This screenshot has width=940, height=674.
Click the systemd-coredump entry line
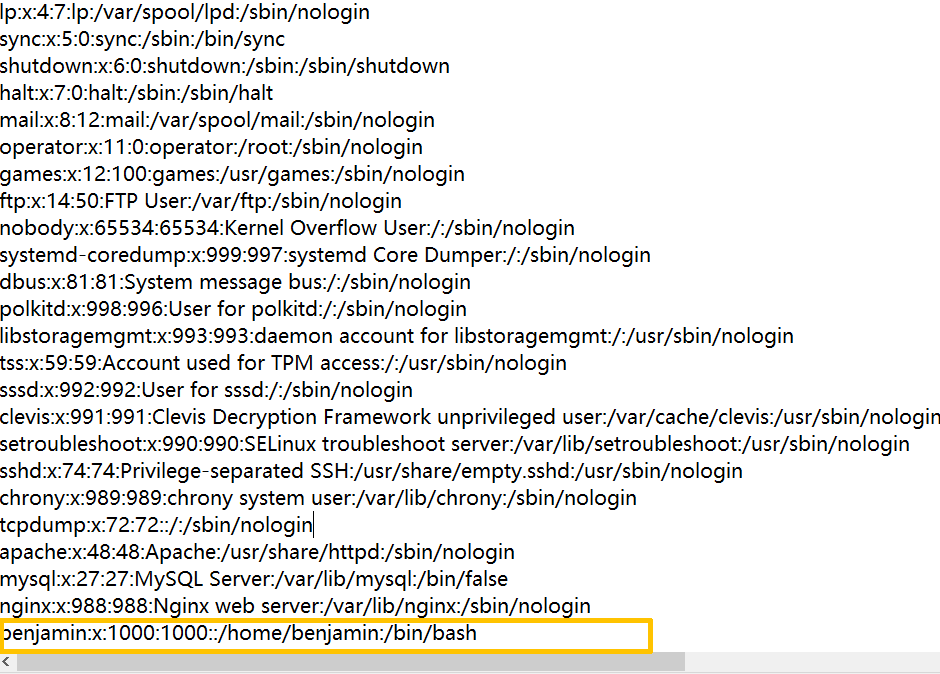click(325, 255)
